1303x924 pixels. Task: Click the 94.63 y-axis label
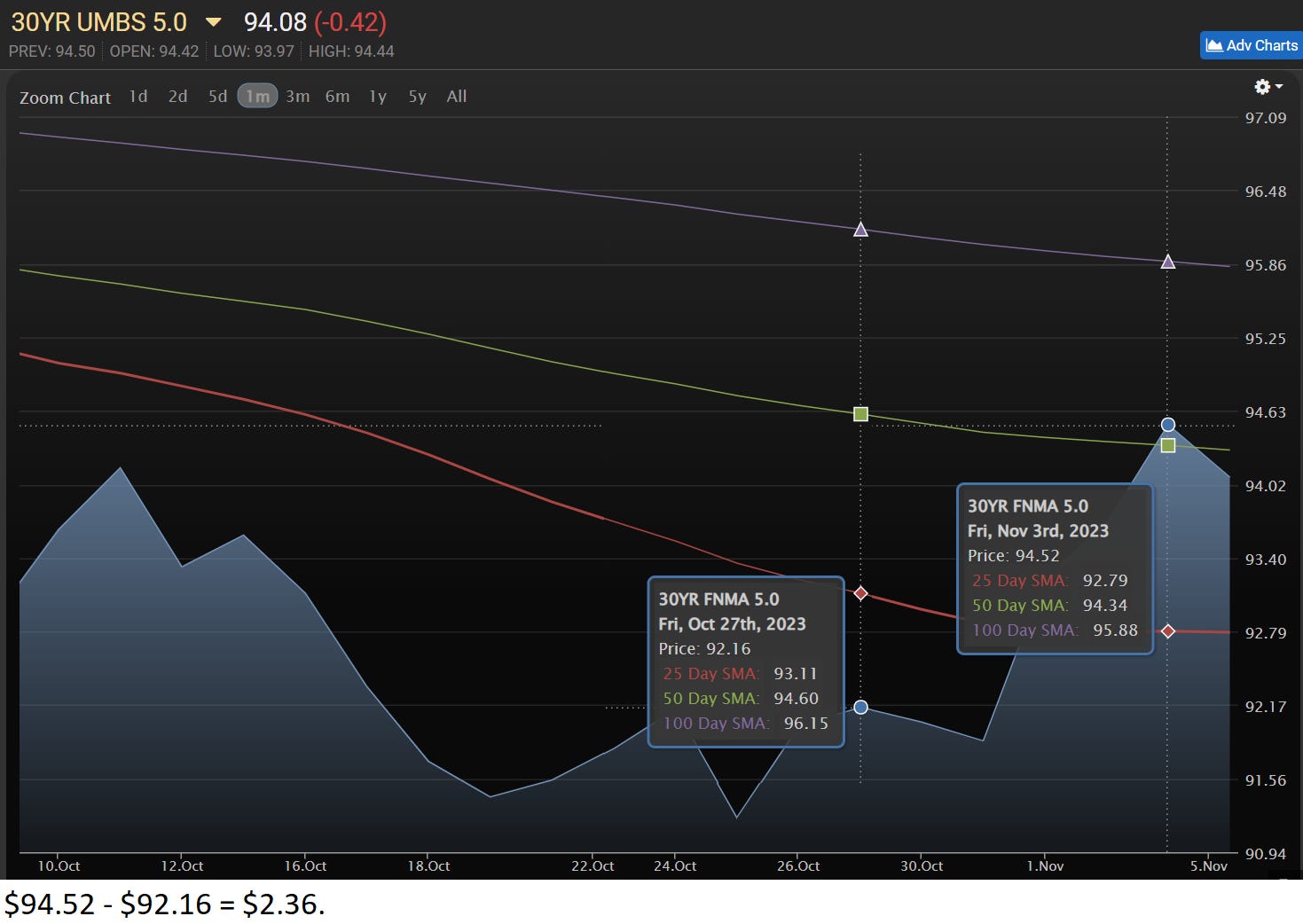point(1266,412)
